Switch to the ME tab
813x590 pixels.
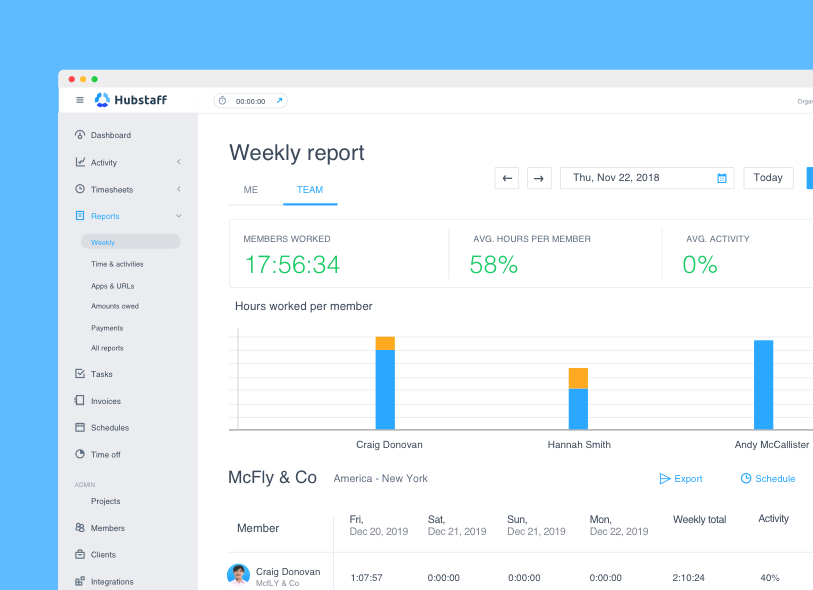pyautogui.click(x=250, y=189)
